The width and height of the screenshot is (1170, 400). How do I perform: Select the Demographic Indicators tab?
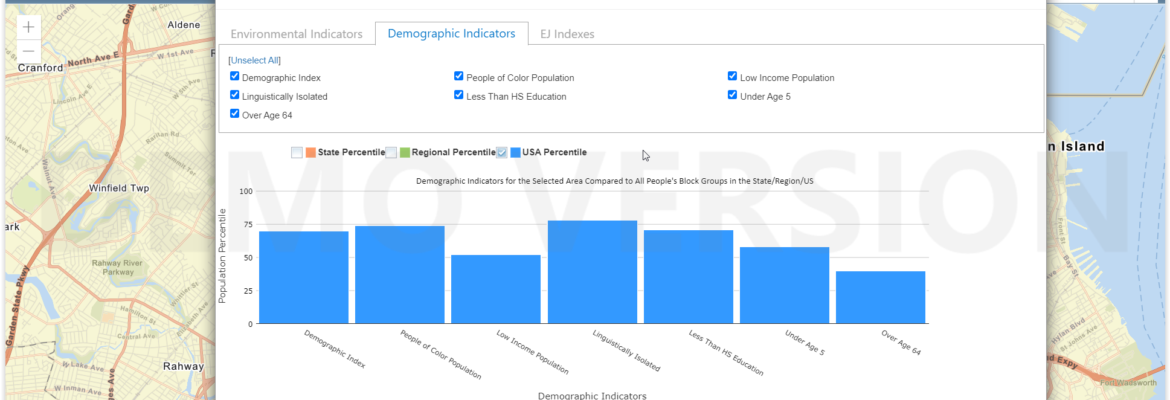(451, 34)
